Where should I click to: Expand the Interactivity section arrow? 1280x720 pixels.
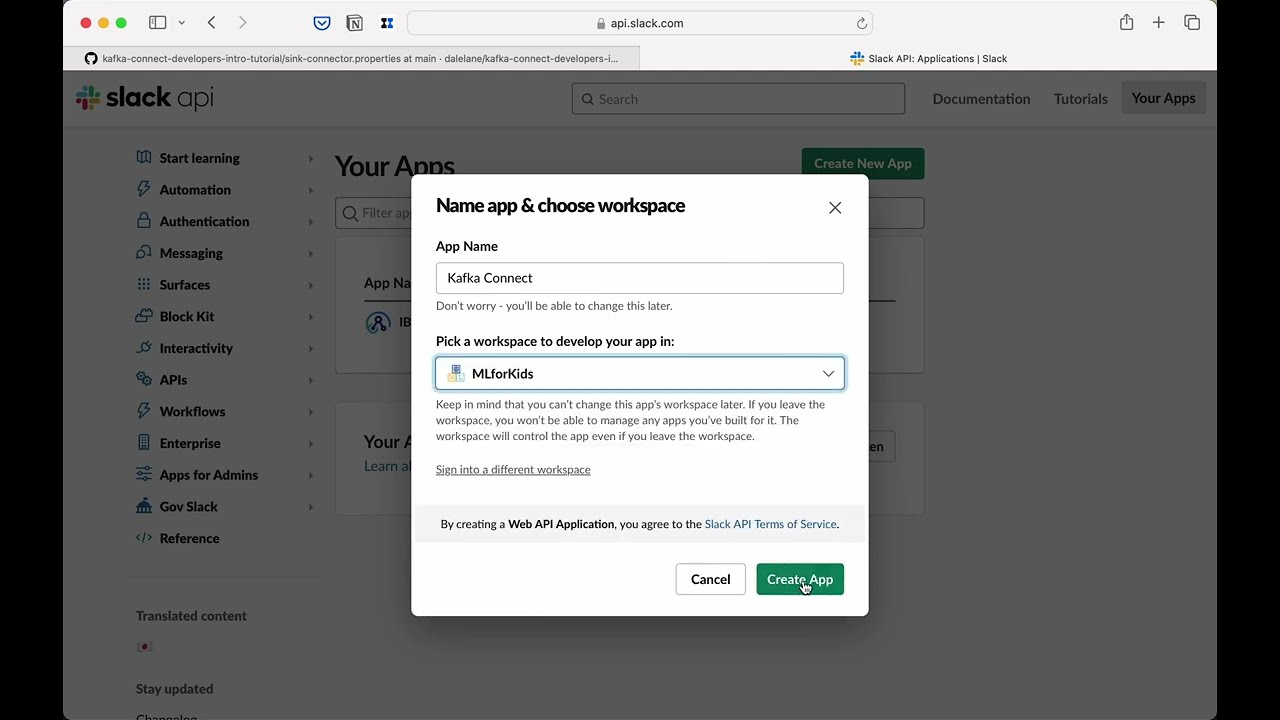[310, 348]
